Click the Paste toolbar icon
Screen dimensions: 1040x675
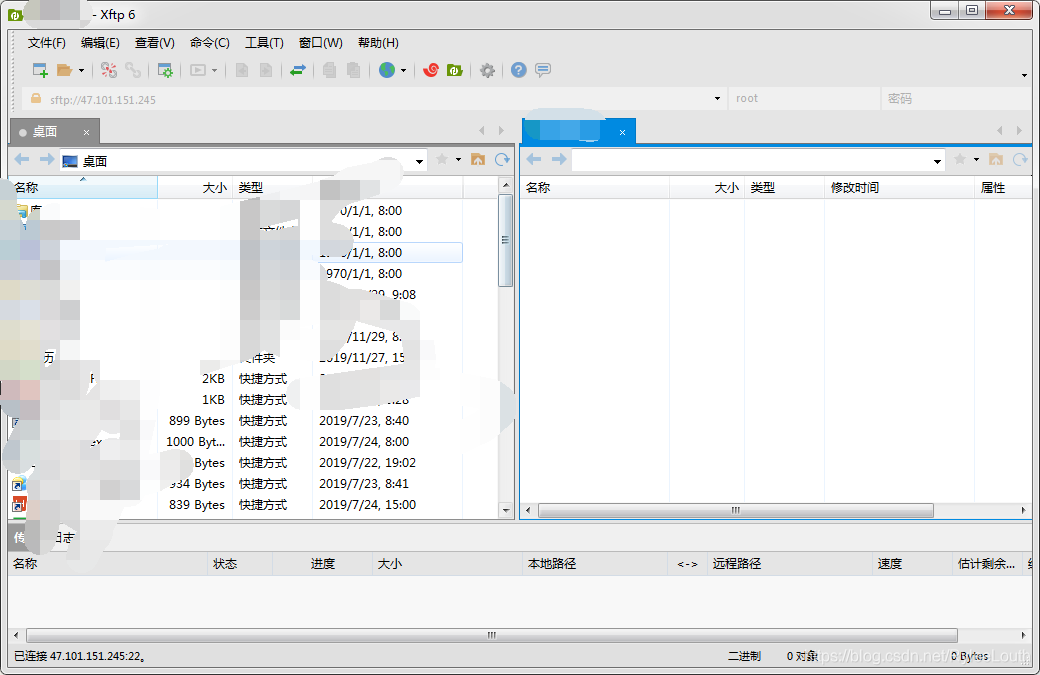tap(354, 70)
